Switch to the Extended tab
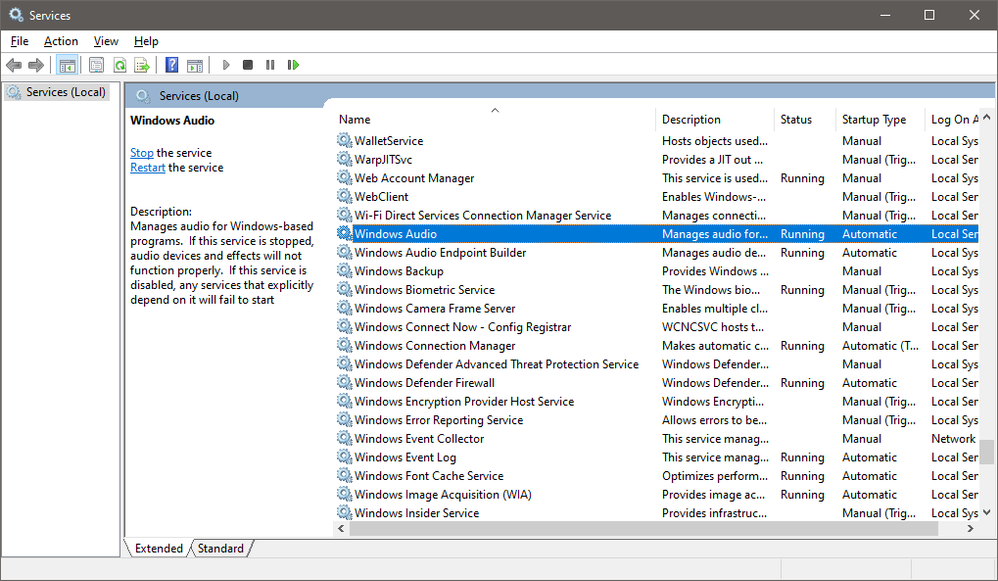This screenshot has height=581, width=998. pyautogui.click(x=158, y=549)
